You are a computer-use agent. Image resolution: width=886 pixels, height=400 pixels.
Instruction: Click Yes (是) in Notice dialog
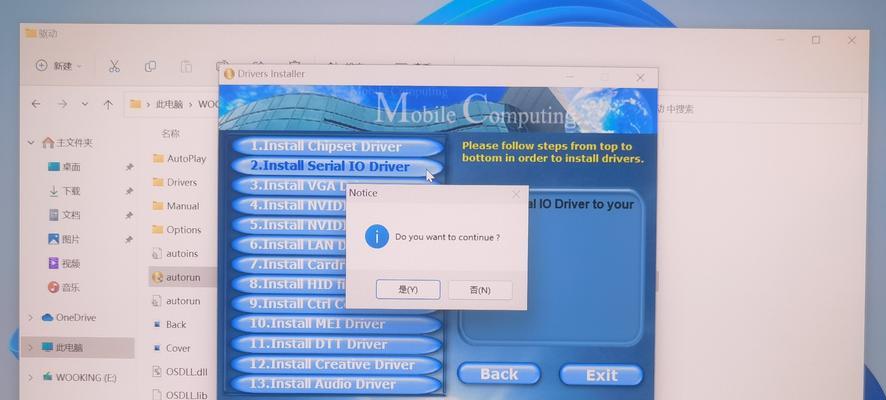coord(408,290)
